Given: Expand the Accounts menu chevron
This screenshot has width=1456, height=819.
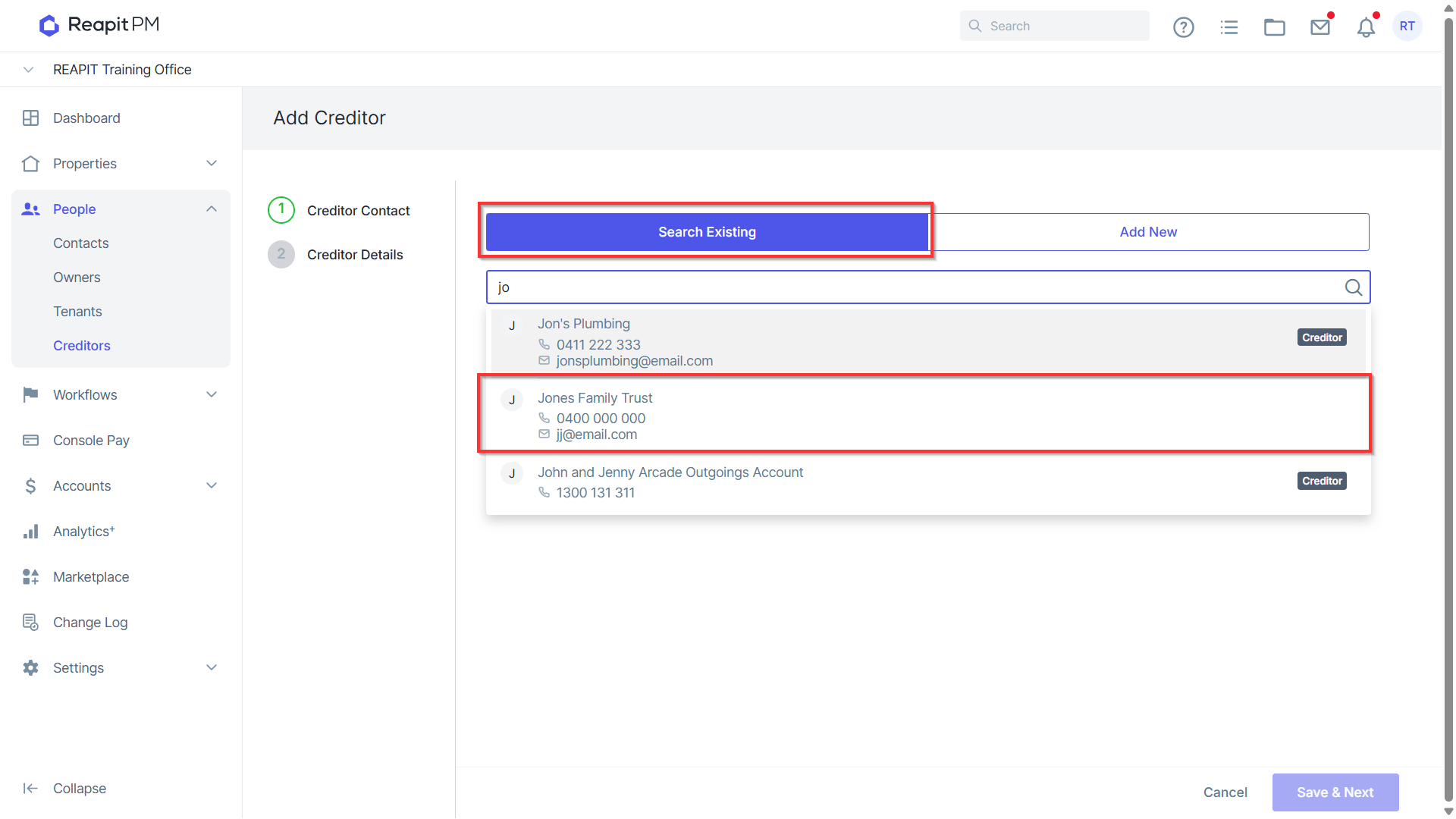Looking at the screenshot, I should [x=212, y=486].
